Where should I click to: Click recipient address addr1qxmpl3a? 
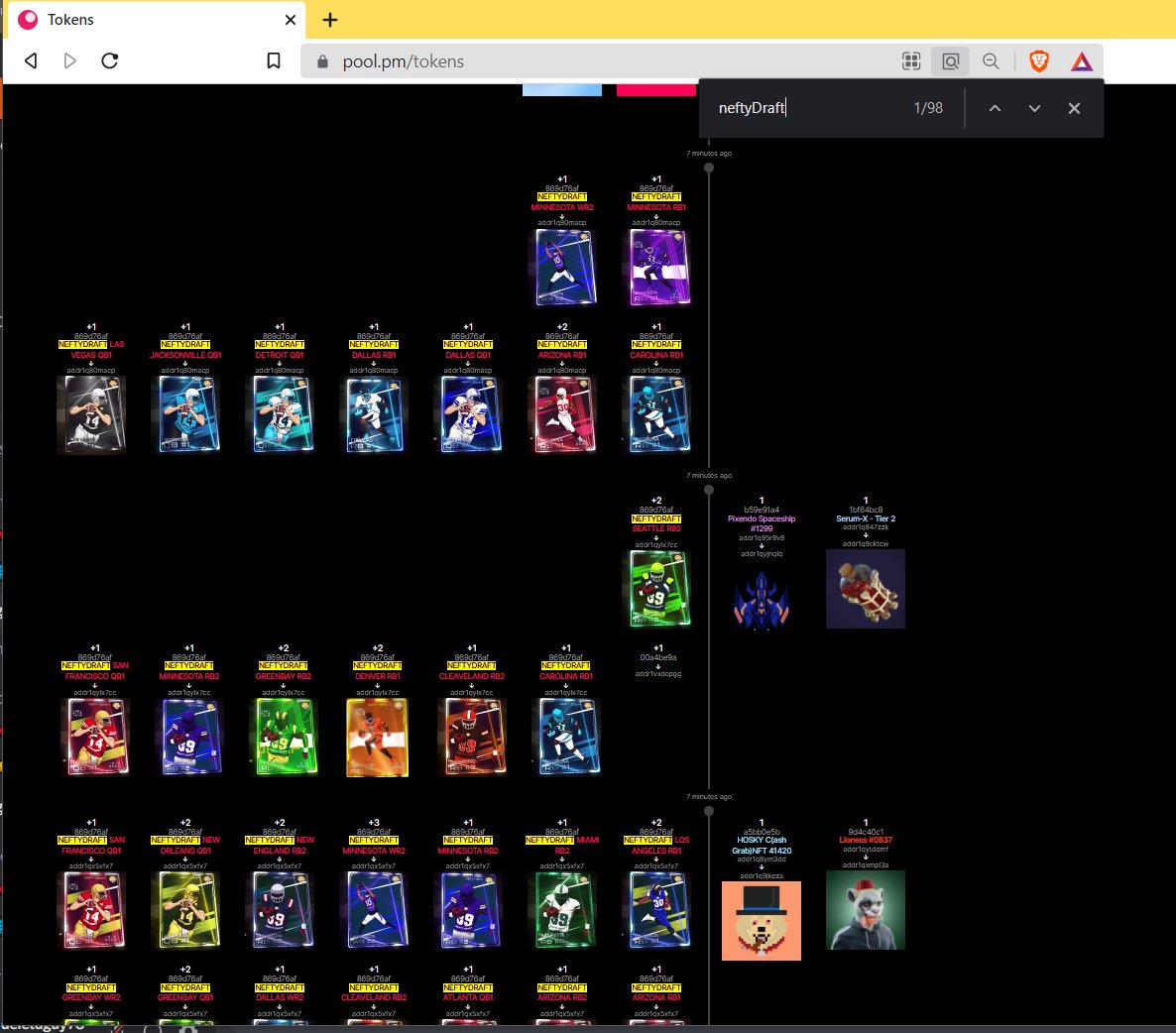click(x=866, y=865)
